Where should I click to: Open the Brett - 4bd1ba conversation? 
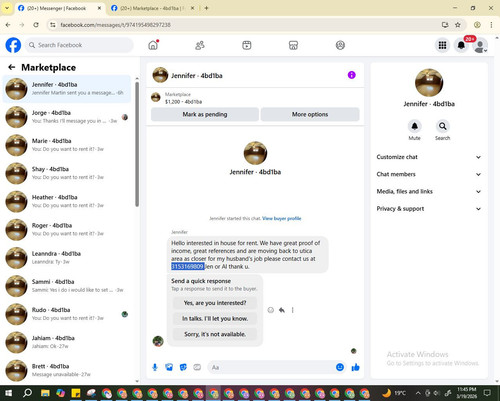coord(67,371)
